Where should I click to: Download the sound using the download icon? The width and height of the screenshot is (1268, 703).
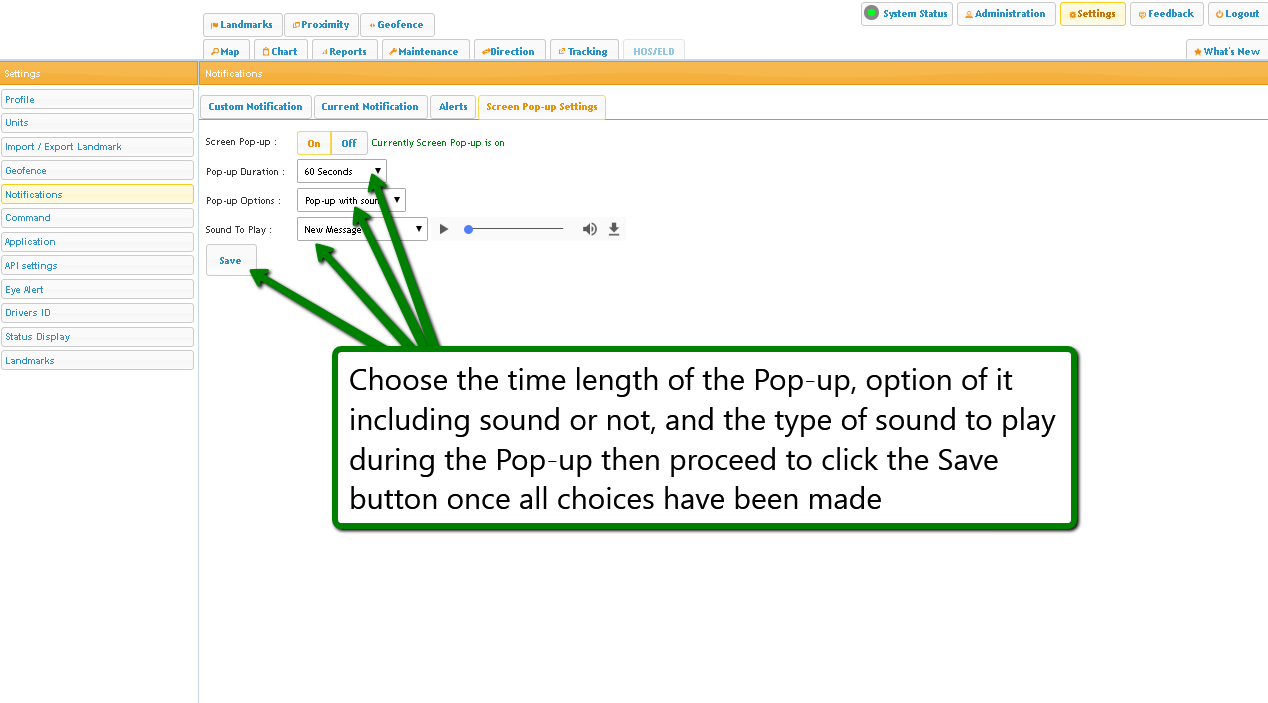coord(614,229)
